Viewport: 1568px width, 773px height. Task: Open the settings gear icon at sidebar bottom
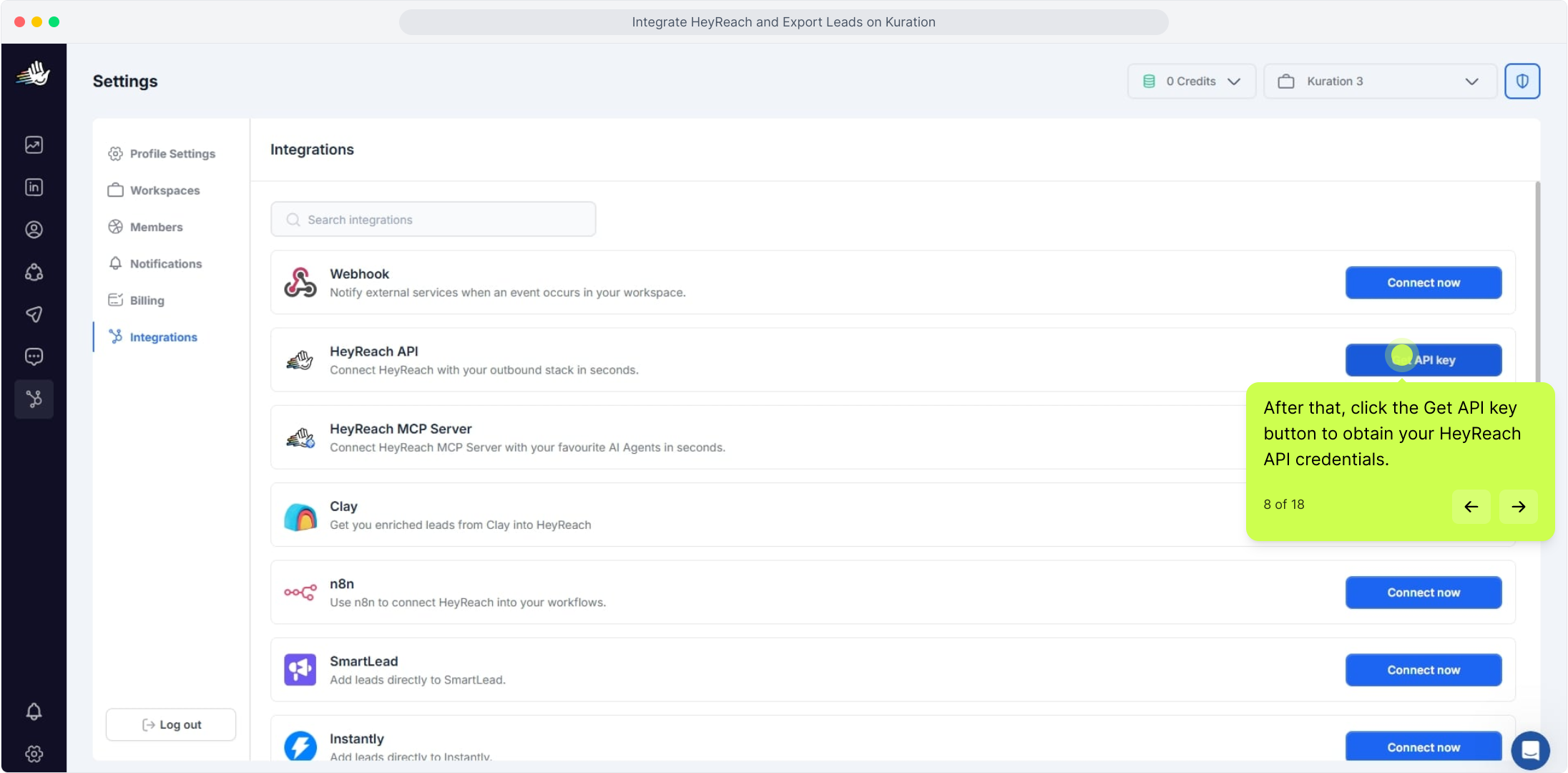34,754
